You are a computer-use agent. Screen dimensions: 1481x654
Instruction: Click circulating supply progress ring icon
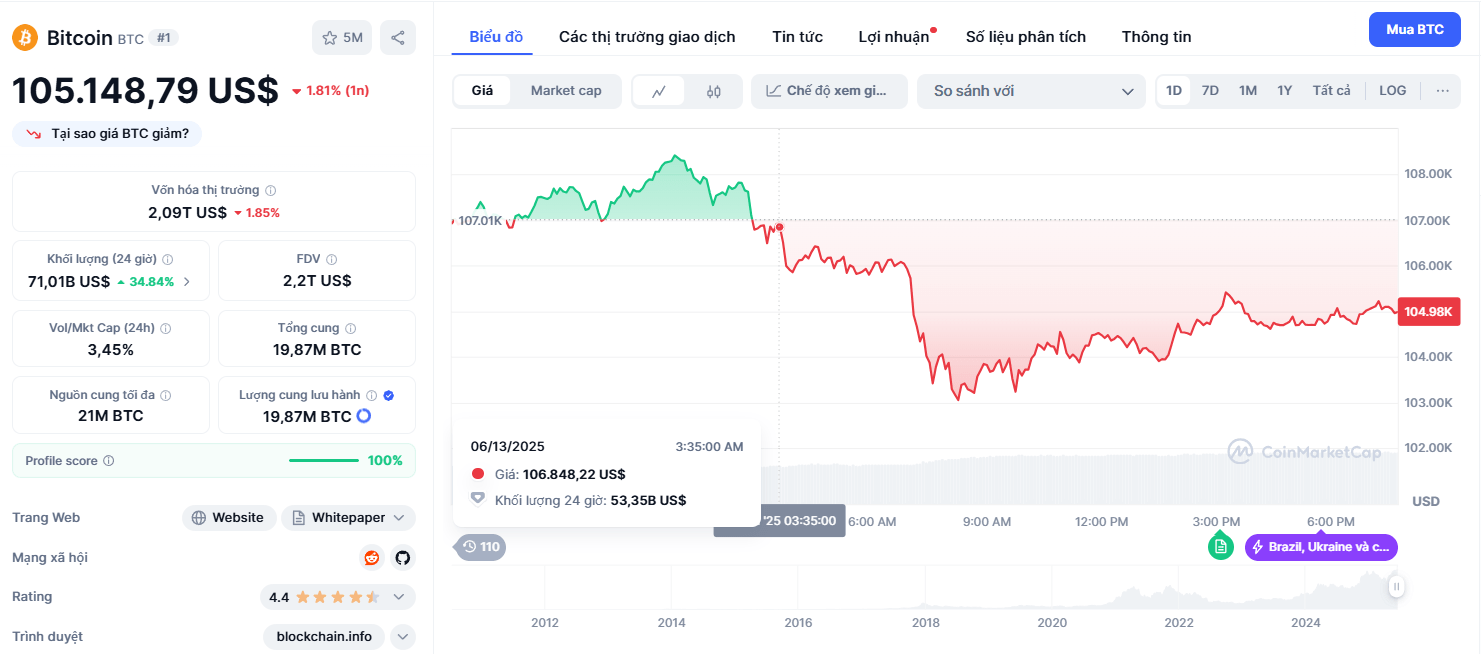(x=364, y=416)
